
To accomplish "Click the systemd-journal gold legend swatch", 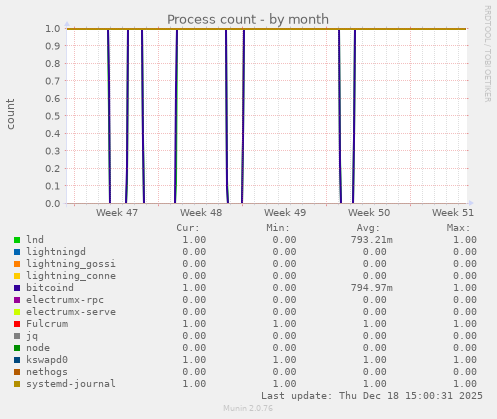I will [17, 384].
